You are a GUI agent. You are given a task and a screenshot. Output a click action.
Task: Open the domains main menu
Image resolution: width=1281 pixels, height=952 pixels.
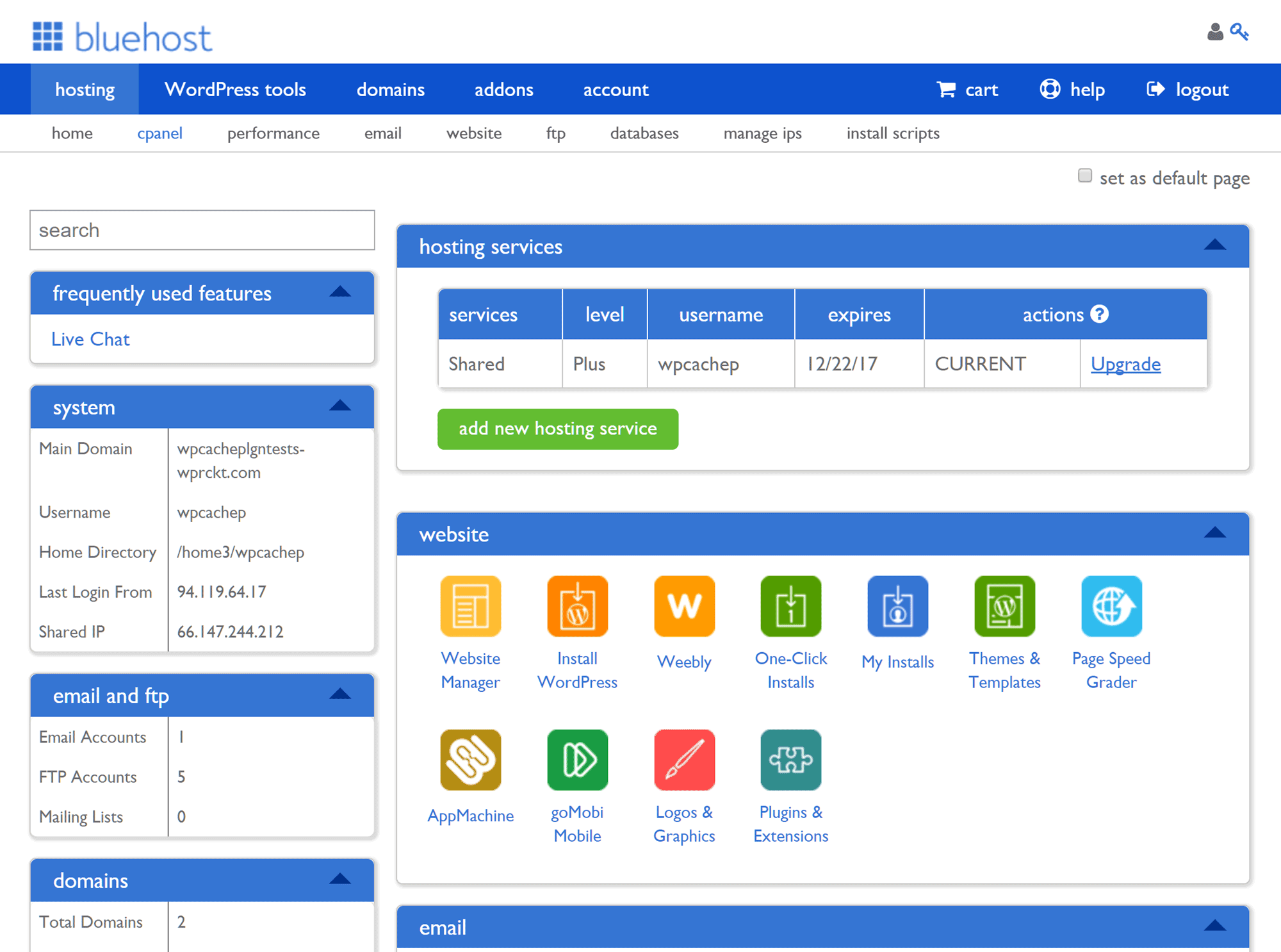[391, 90]
